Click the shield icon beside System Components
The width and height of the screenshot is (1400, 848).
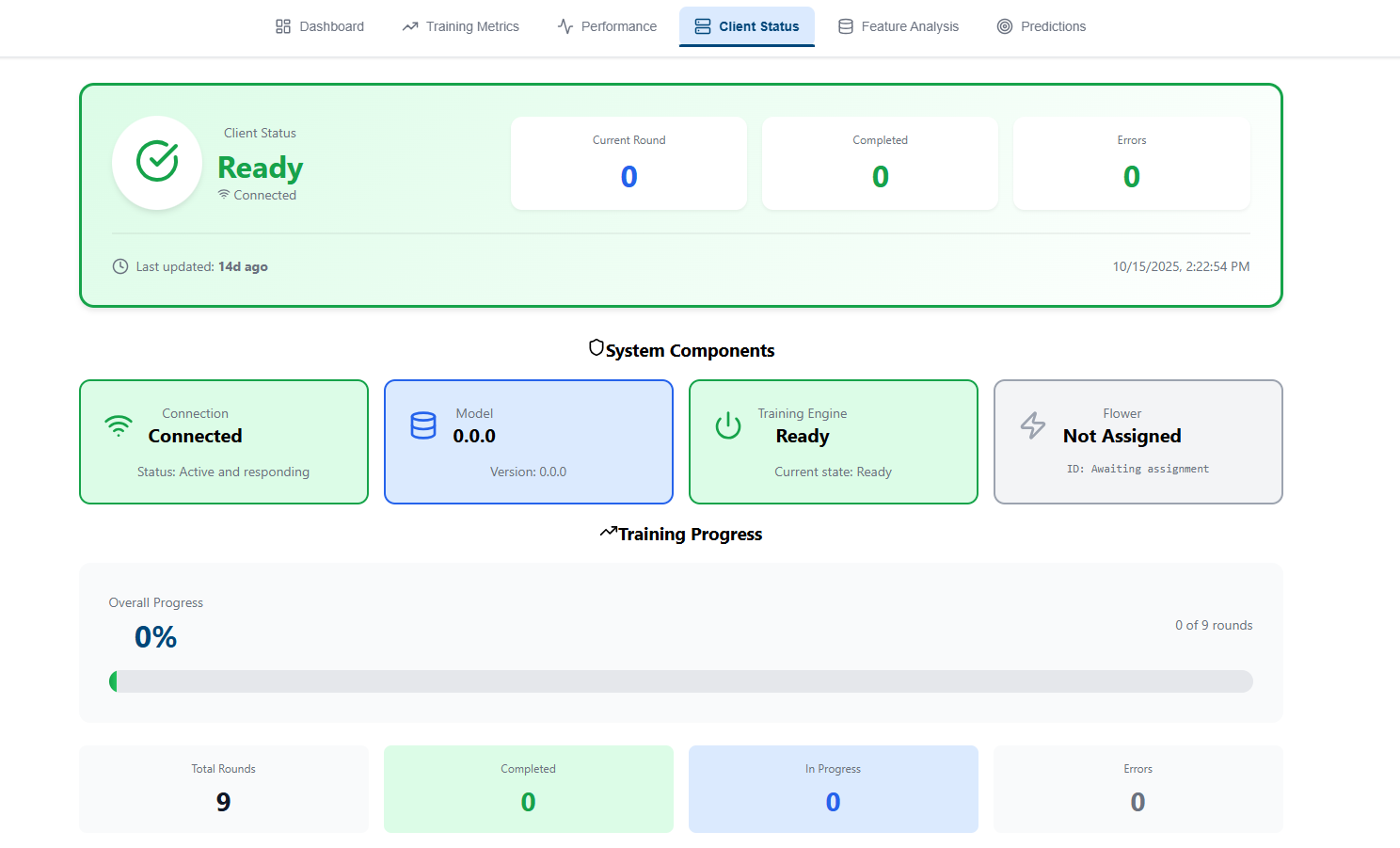(x=597, y=347)
